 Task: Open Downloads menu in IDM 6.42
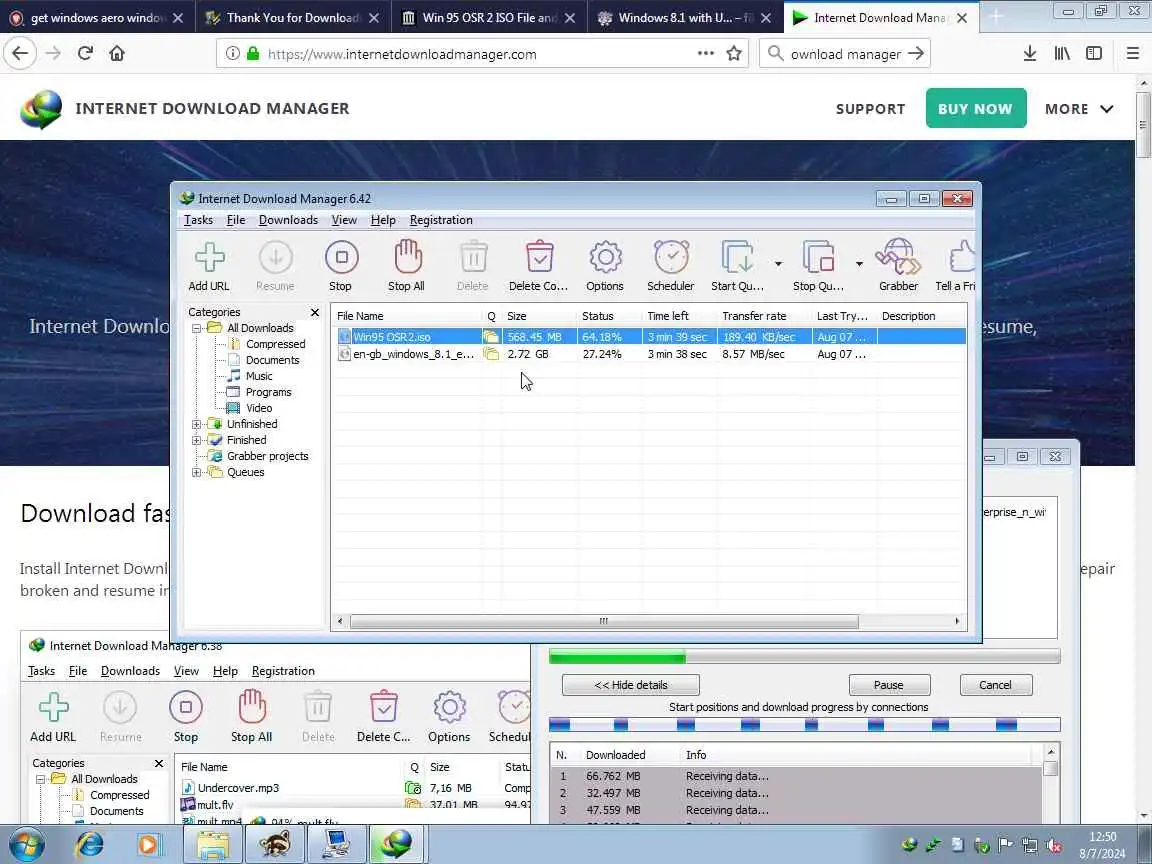[x=288, y=220]
